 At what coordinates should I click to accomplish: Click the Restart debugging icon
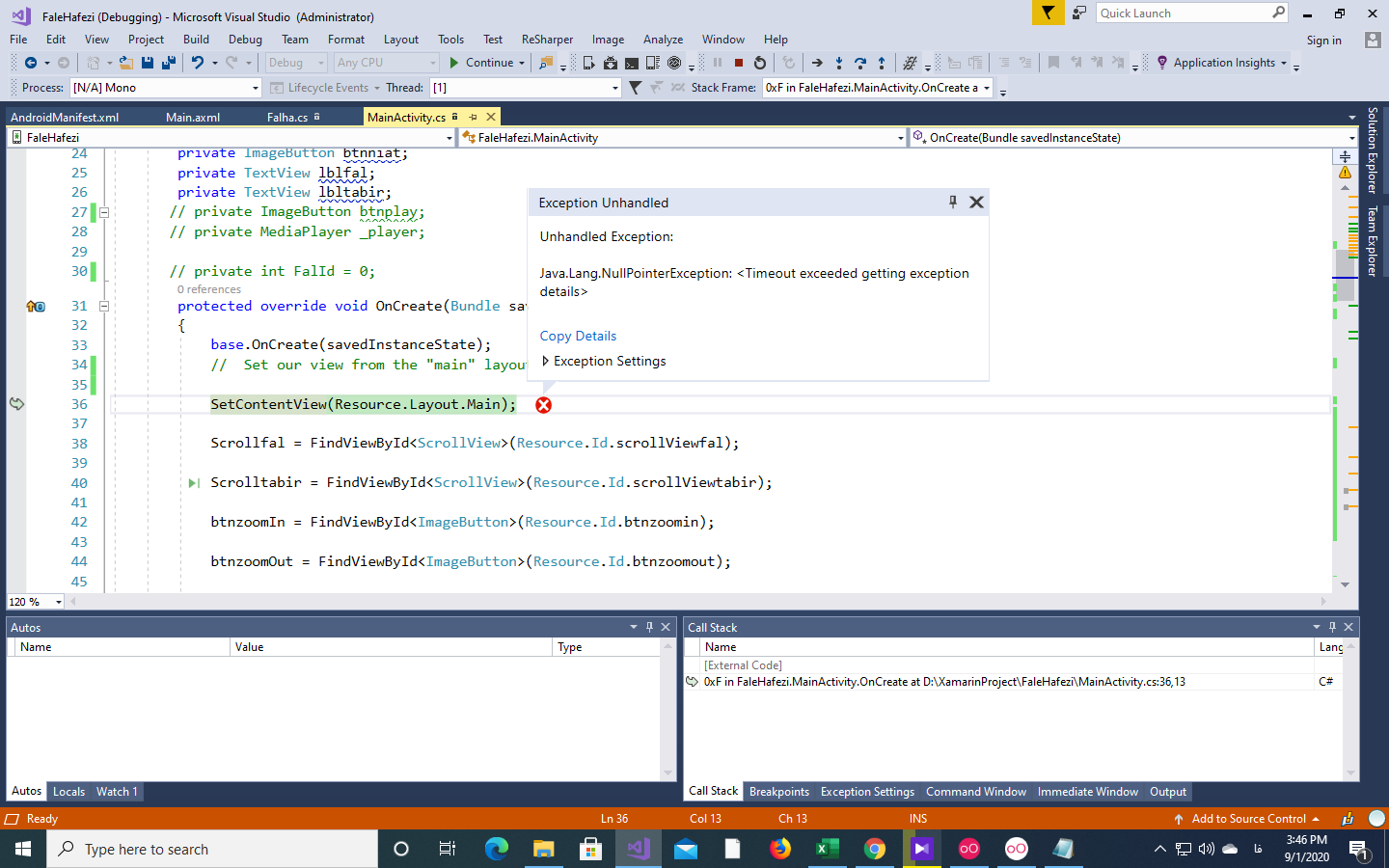coord(760,63)
